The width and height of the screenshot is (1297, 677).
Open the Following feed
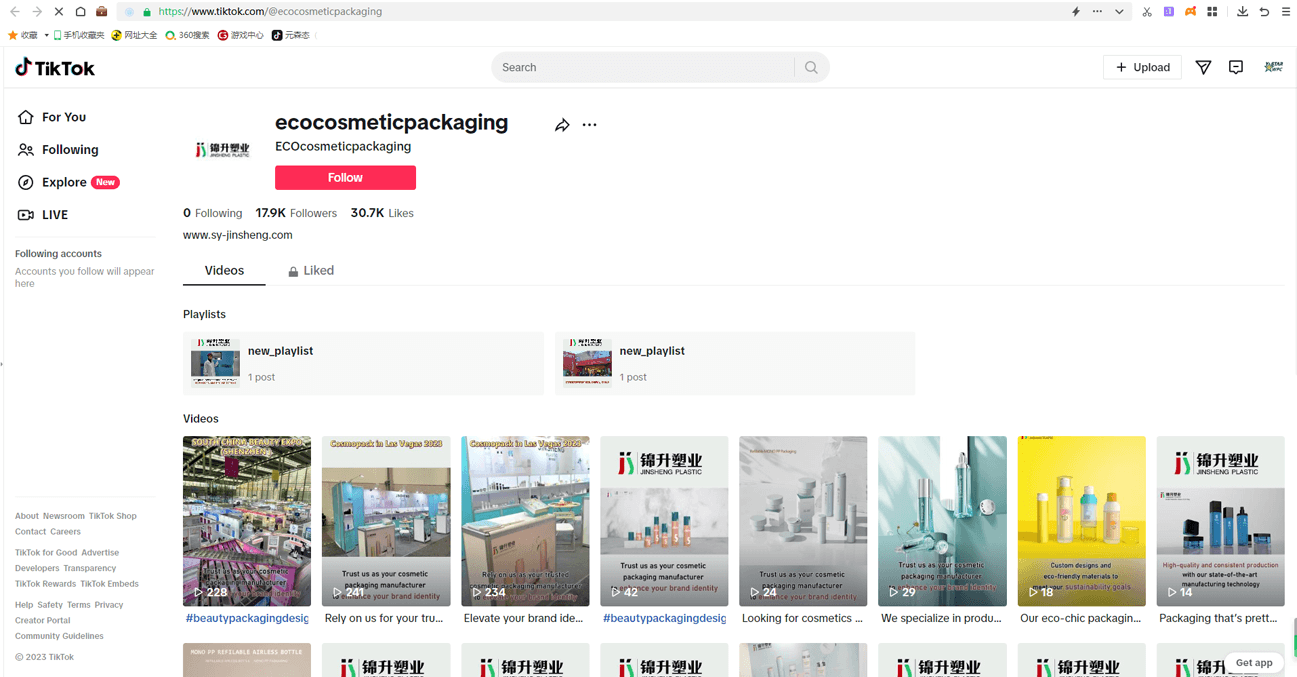[58, 150]
